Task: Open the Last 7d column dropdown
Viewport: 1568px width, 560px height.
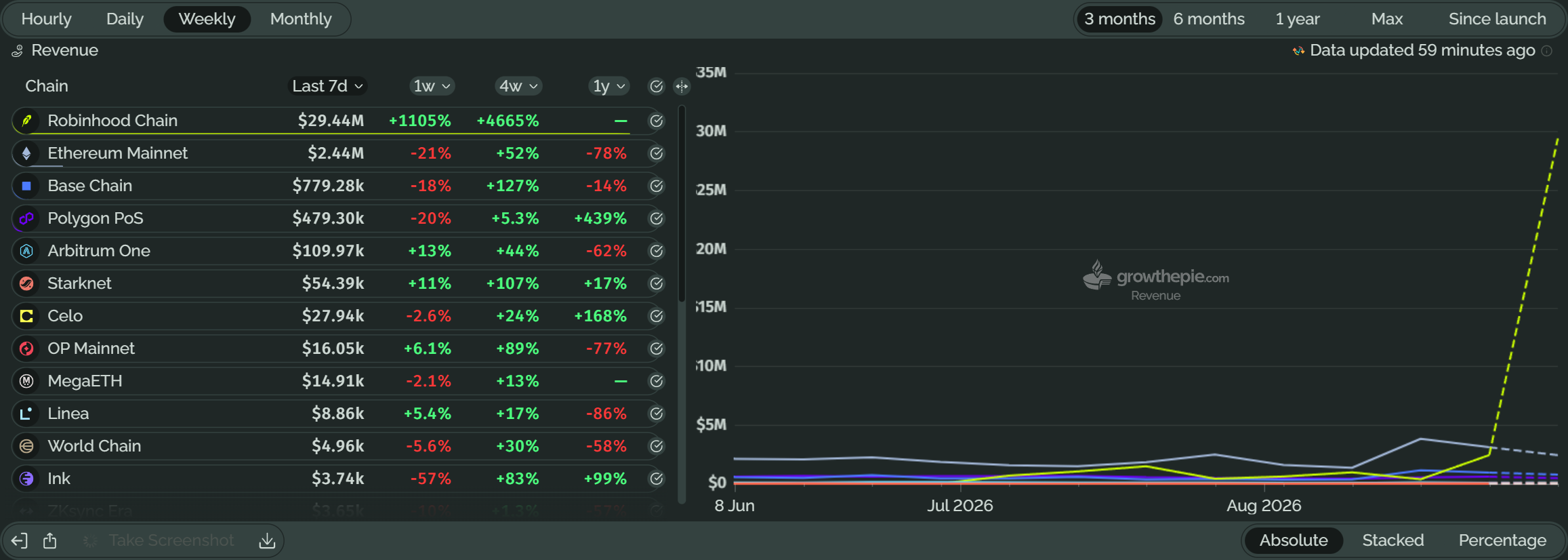Action: coord(328,86)
